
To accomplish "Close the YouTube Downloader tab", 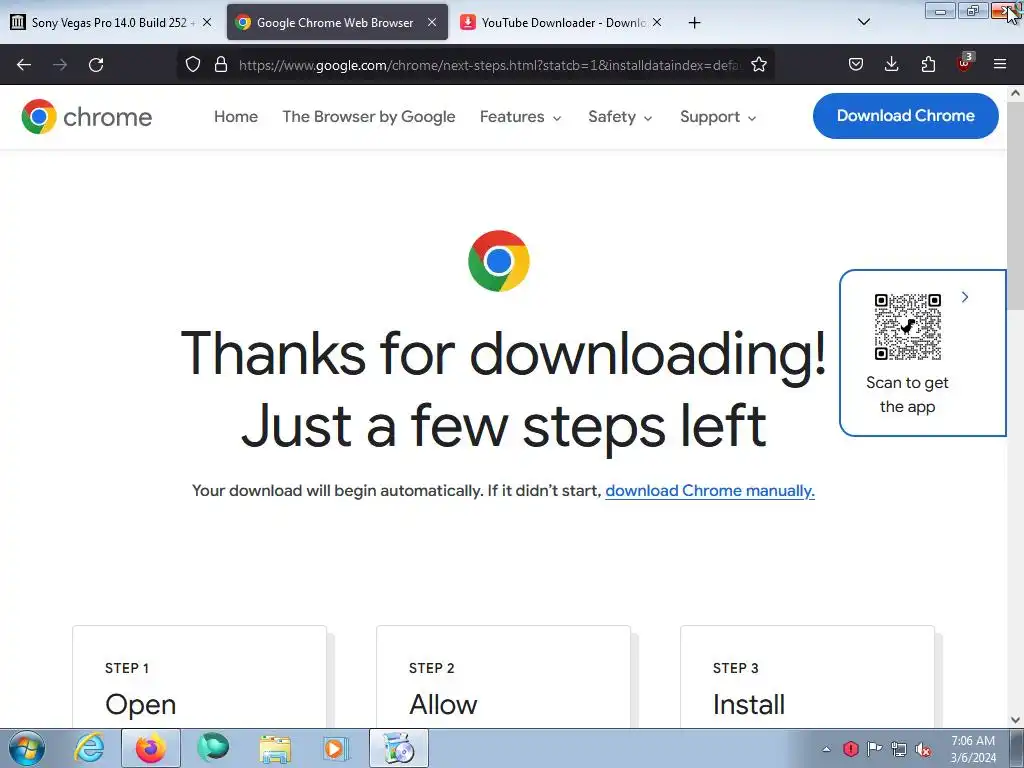I will click(657, 22).
